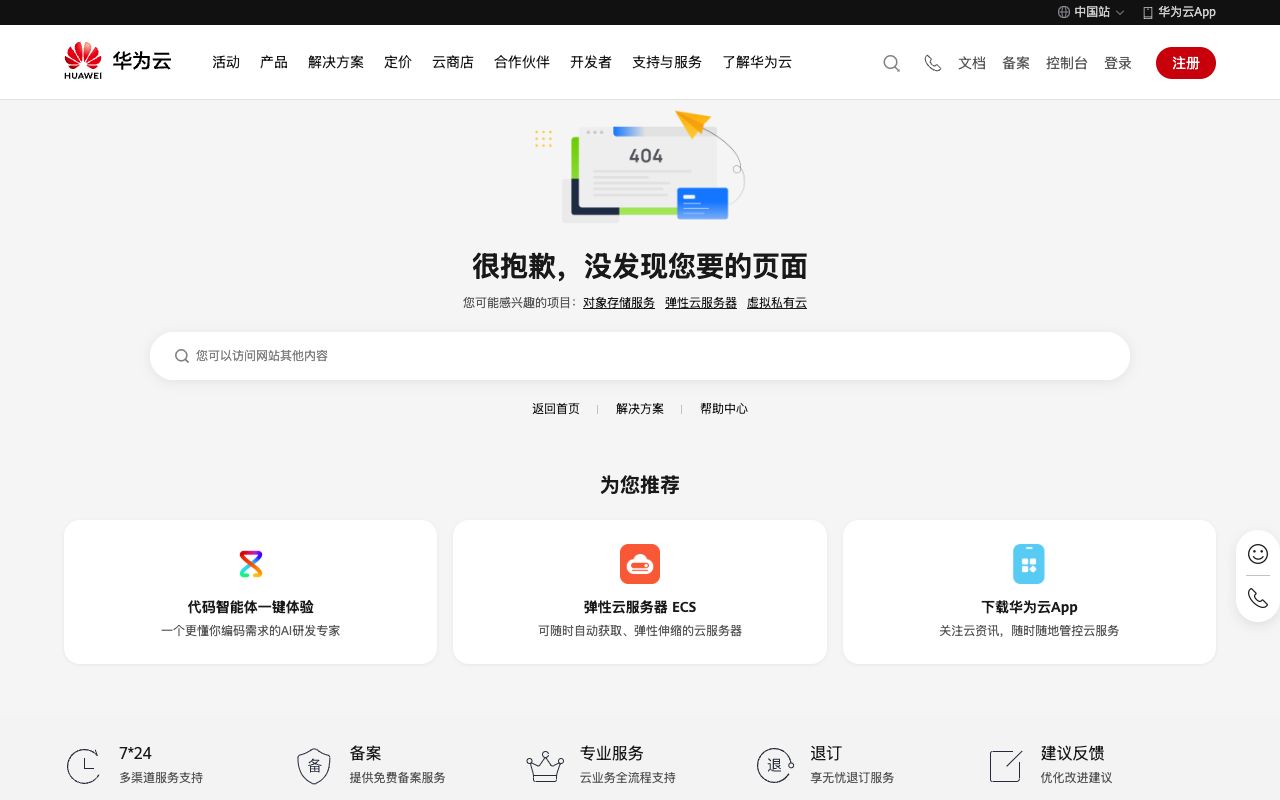The image size is (1280, 800).
Task: Open the 支持与服务 menu
Action: (x=667, y=62)
